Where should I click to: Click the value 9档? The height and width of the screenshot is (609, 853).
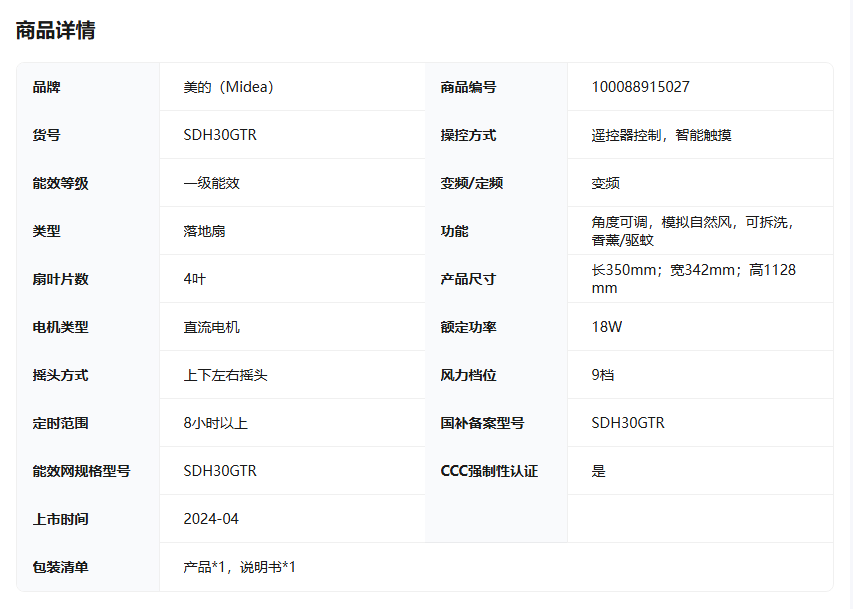(x=603, y=375)
